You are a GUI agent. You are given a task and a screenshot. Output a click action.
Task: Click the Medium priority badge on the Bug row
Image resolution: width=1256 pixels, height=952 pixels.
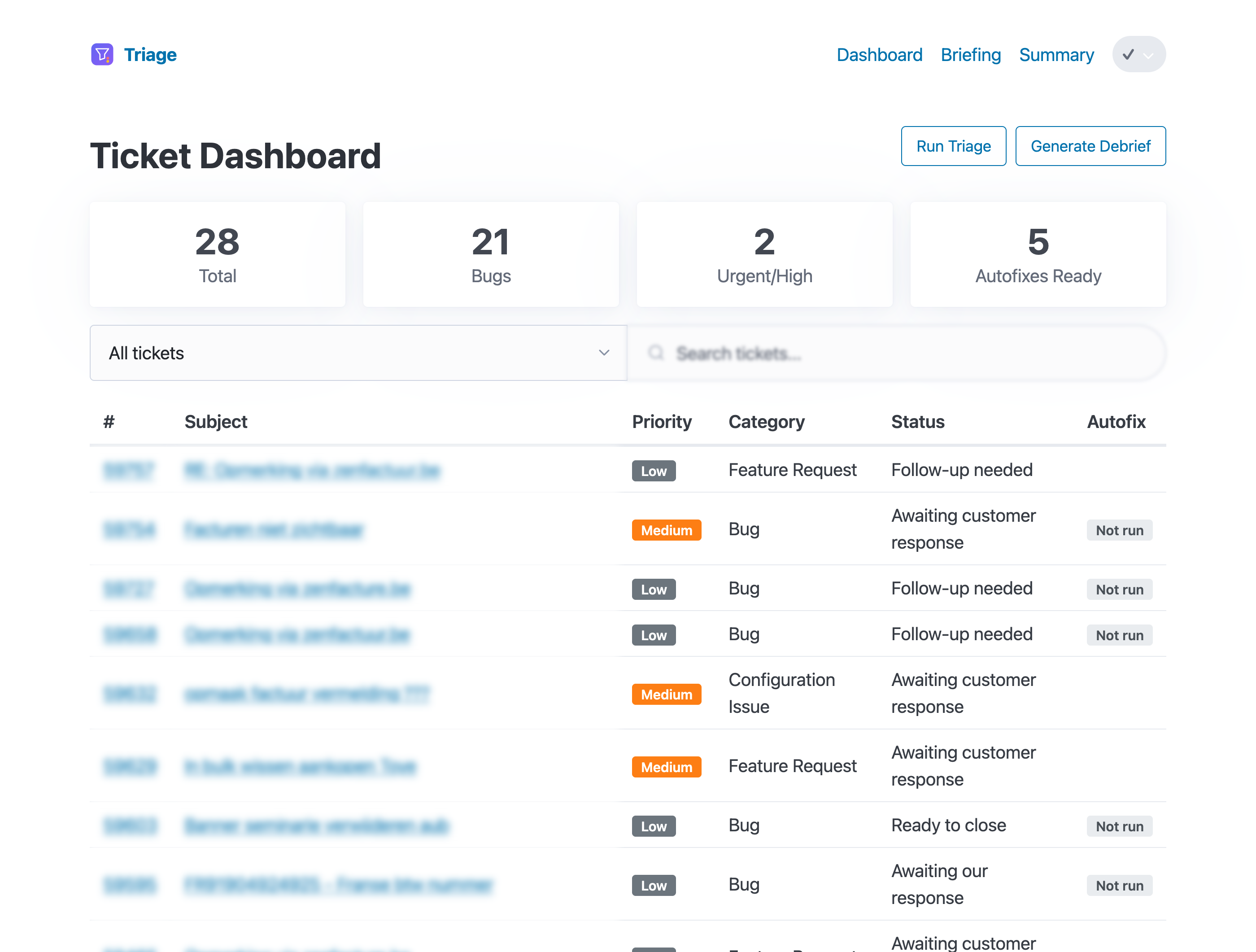coord(667,530)
